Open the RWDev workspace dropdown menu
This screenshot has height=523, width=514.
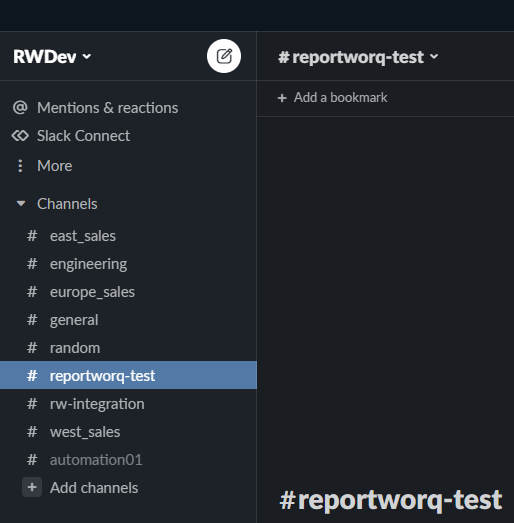[52, 56]
